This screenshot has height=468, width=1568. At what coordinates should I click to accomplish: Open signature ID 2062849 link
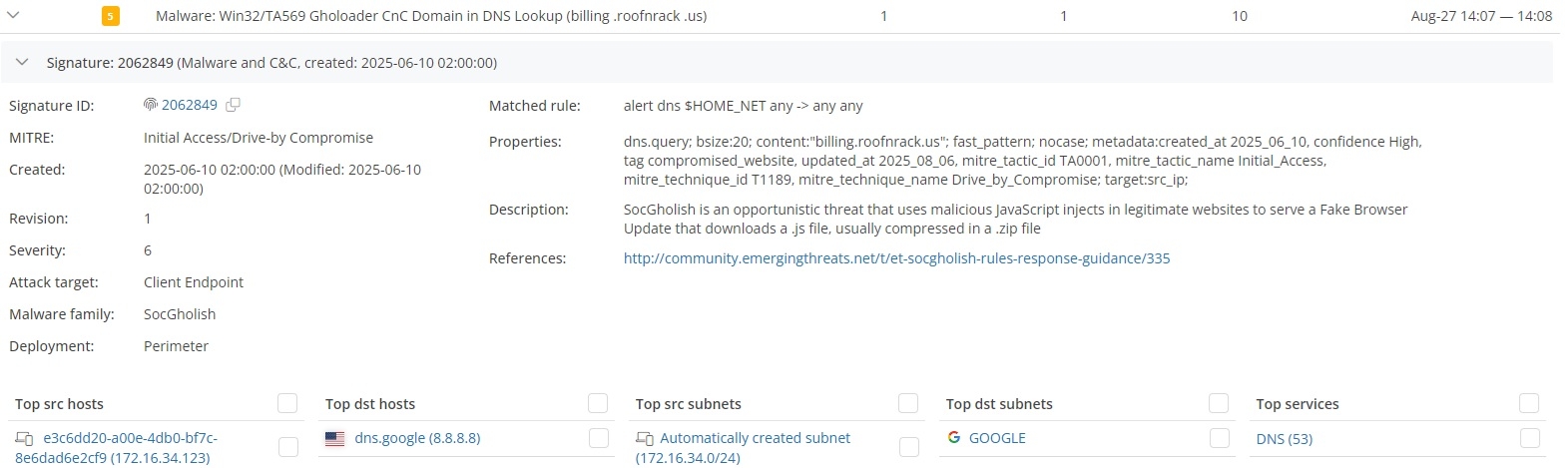pos(190,105)
